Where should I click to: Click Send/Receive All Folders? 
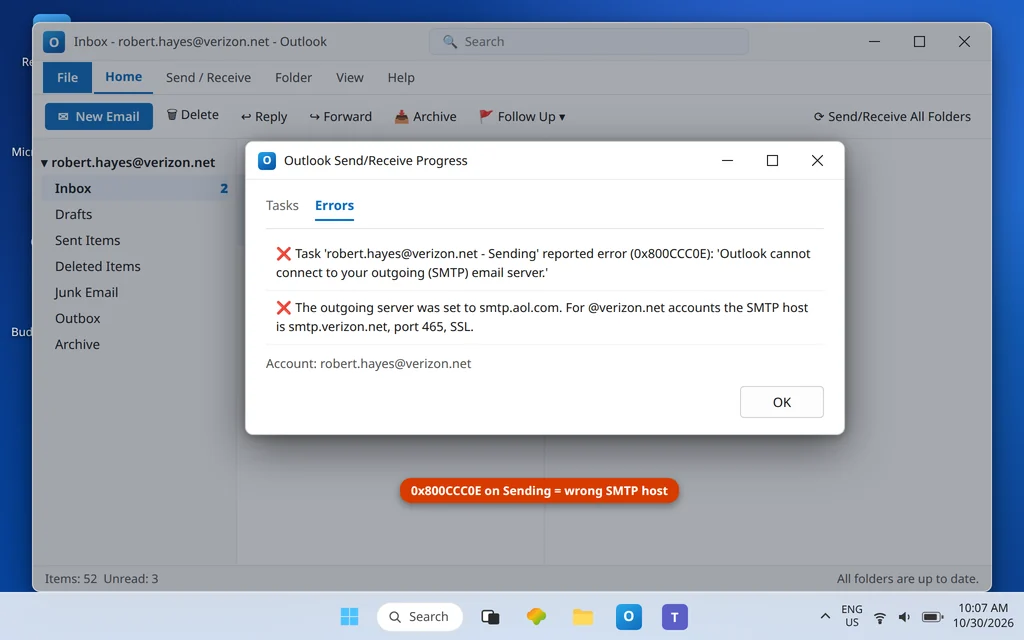(892, 116)
